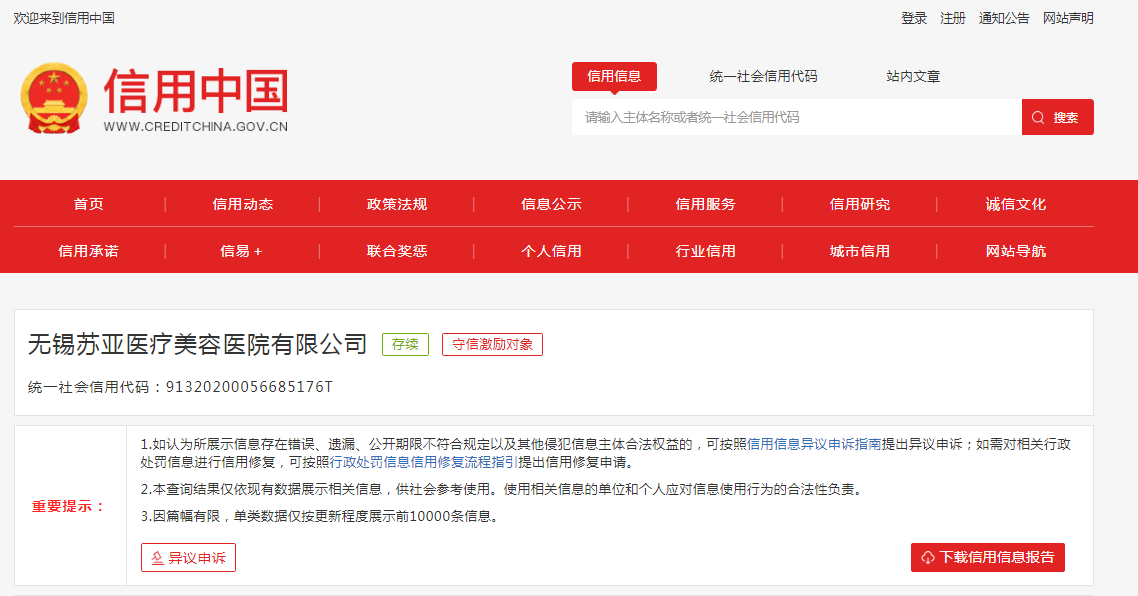Click the magnifier icon in search button
This screenshot has width=1138, height=596.
click(1038, 118)
